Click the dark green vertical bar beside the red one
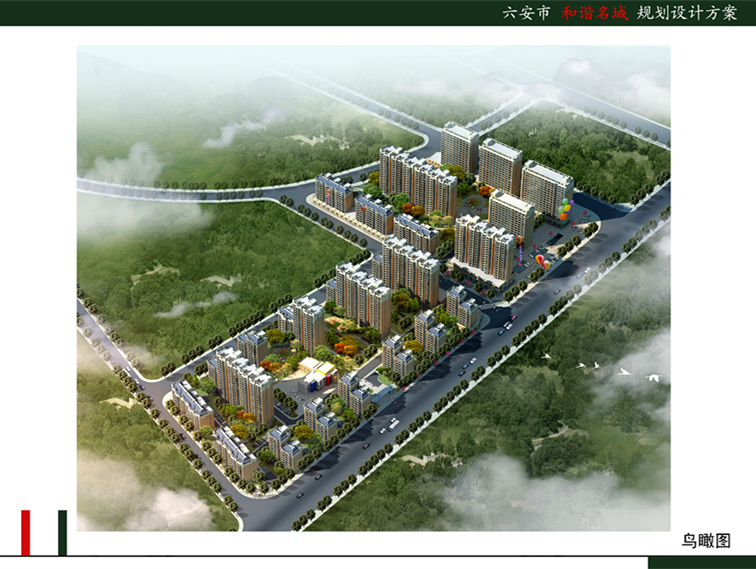 click(x=62, y=532)
